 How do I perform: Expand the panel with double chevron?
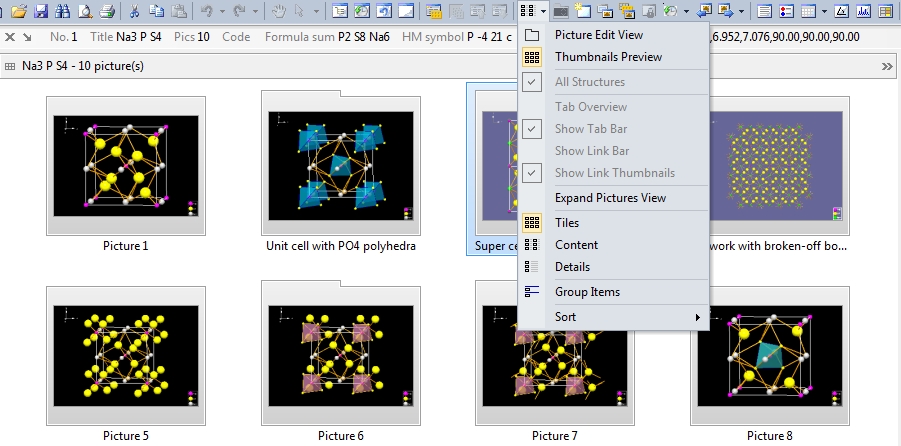(887, 66)
